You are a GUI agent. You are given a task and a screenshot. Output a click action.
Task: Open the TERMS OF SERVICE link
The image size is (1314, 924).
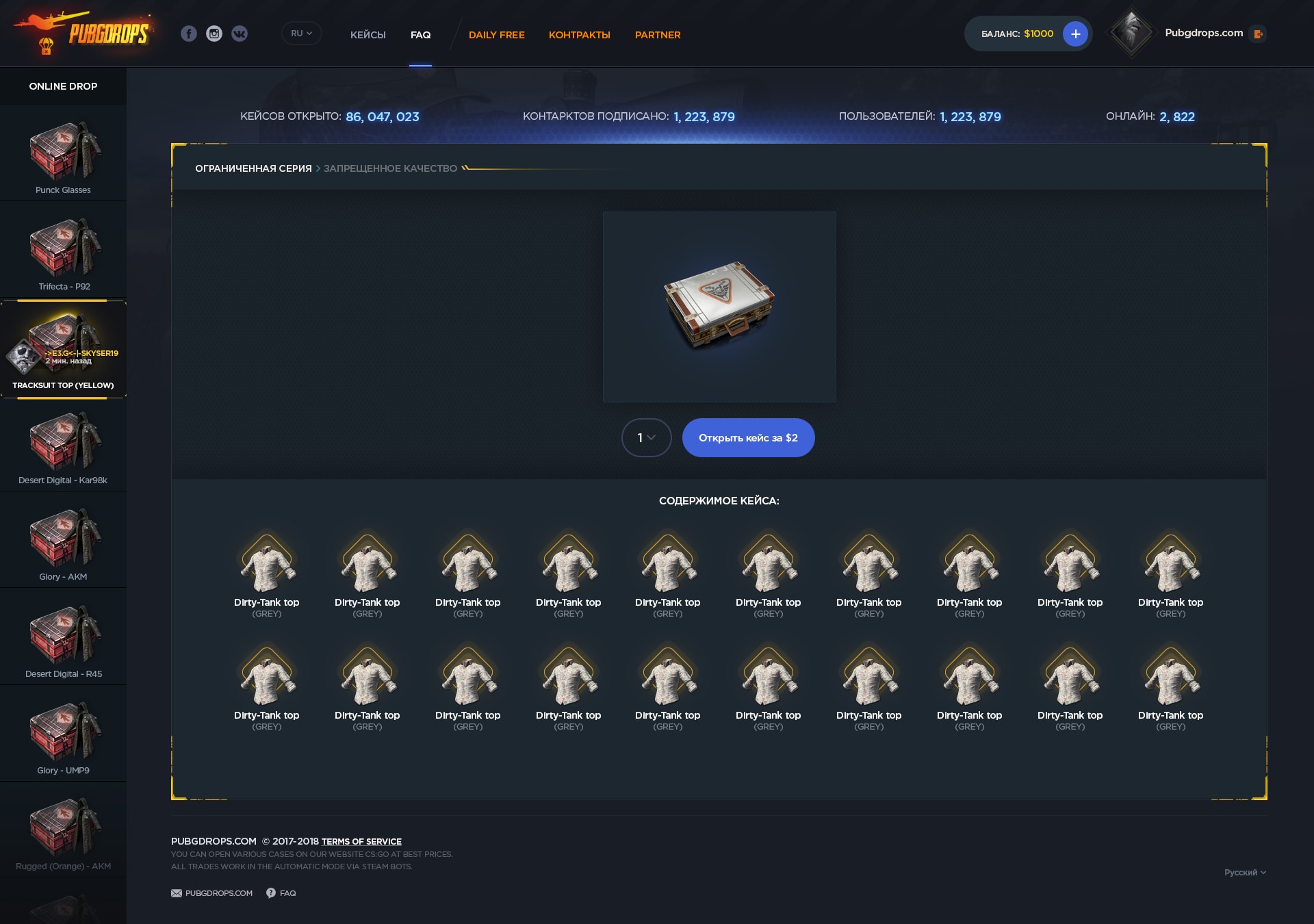tap(361, 842)
